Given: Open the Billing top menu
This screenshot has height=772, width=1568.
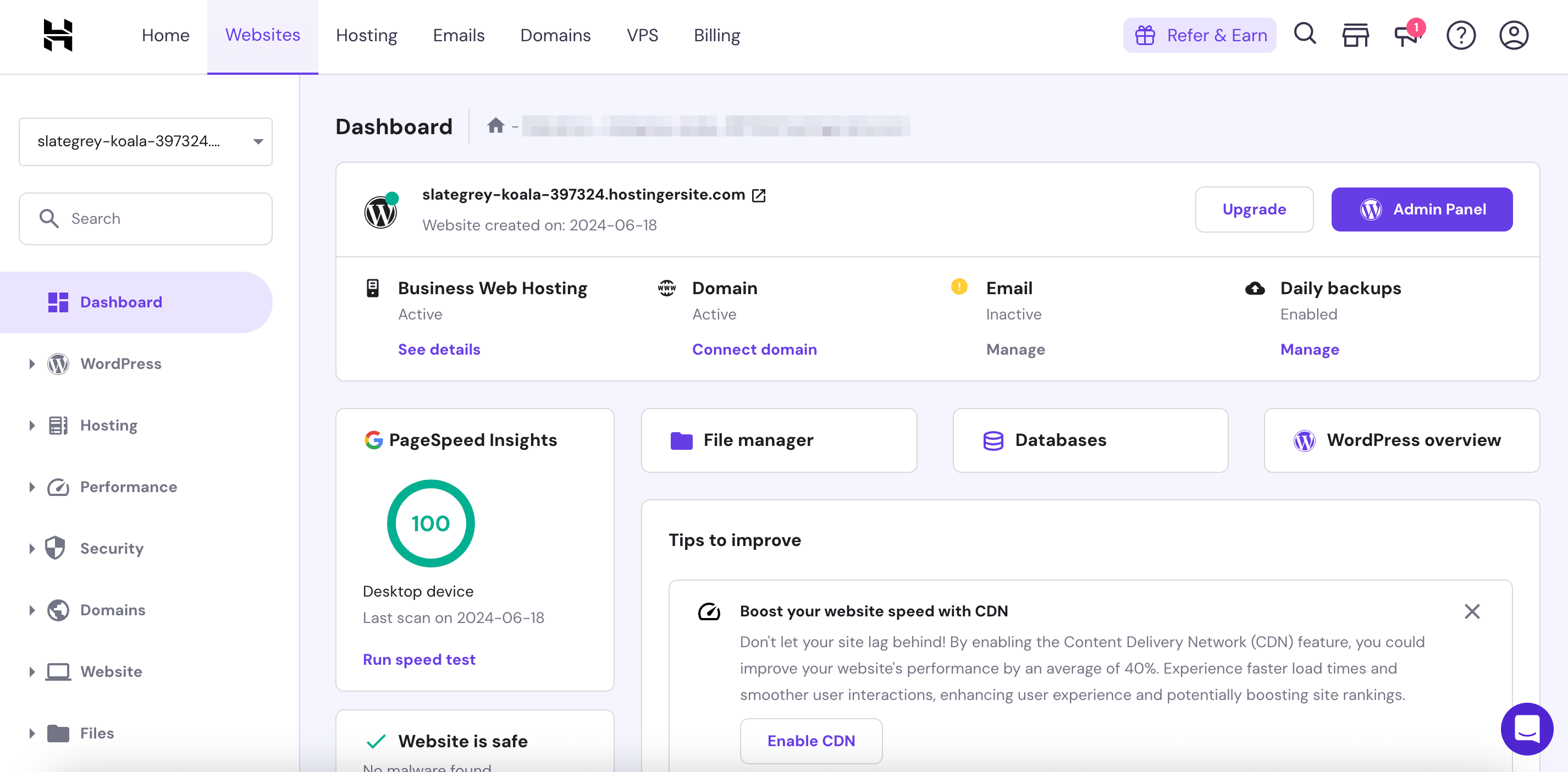Looking at the screenshot, I should pos(716,35).
